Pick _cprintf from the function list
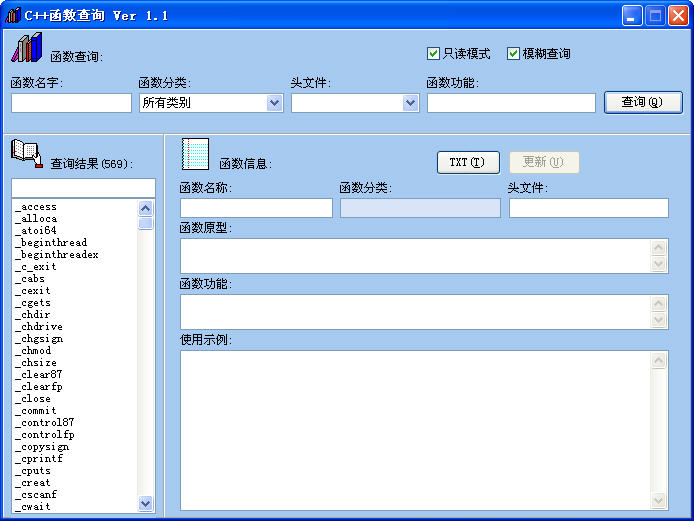 tap(40, 459)
